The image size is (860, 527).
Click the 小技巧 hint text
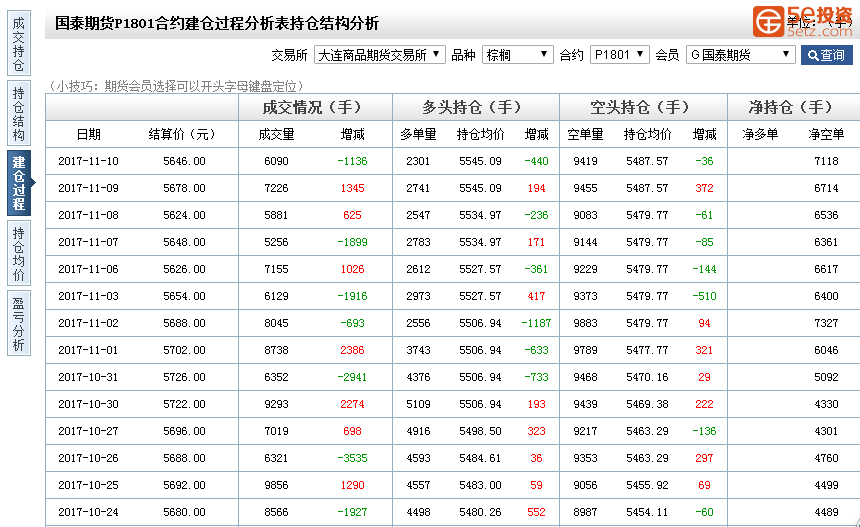click(x=176, y=86)
